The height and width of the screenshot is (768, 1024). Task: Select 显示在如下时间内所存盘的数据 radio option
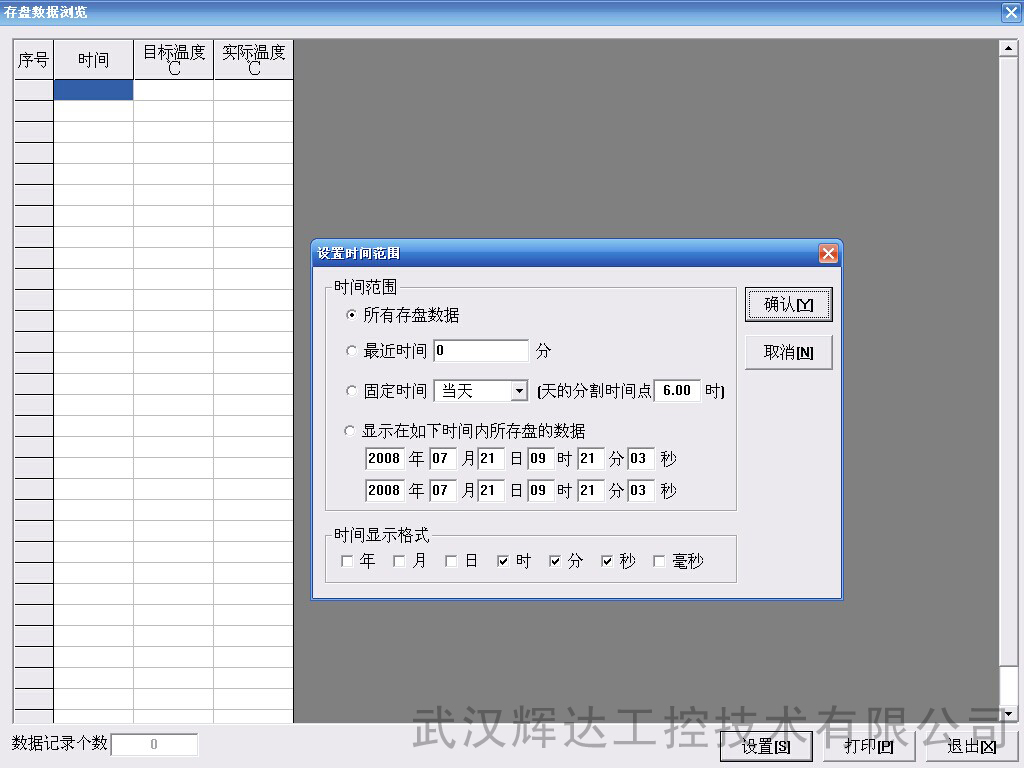click(351, 431)
